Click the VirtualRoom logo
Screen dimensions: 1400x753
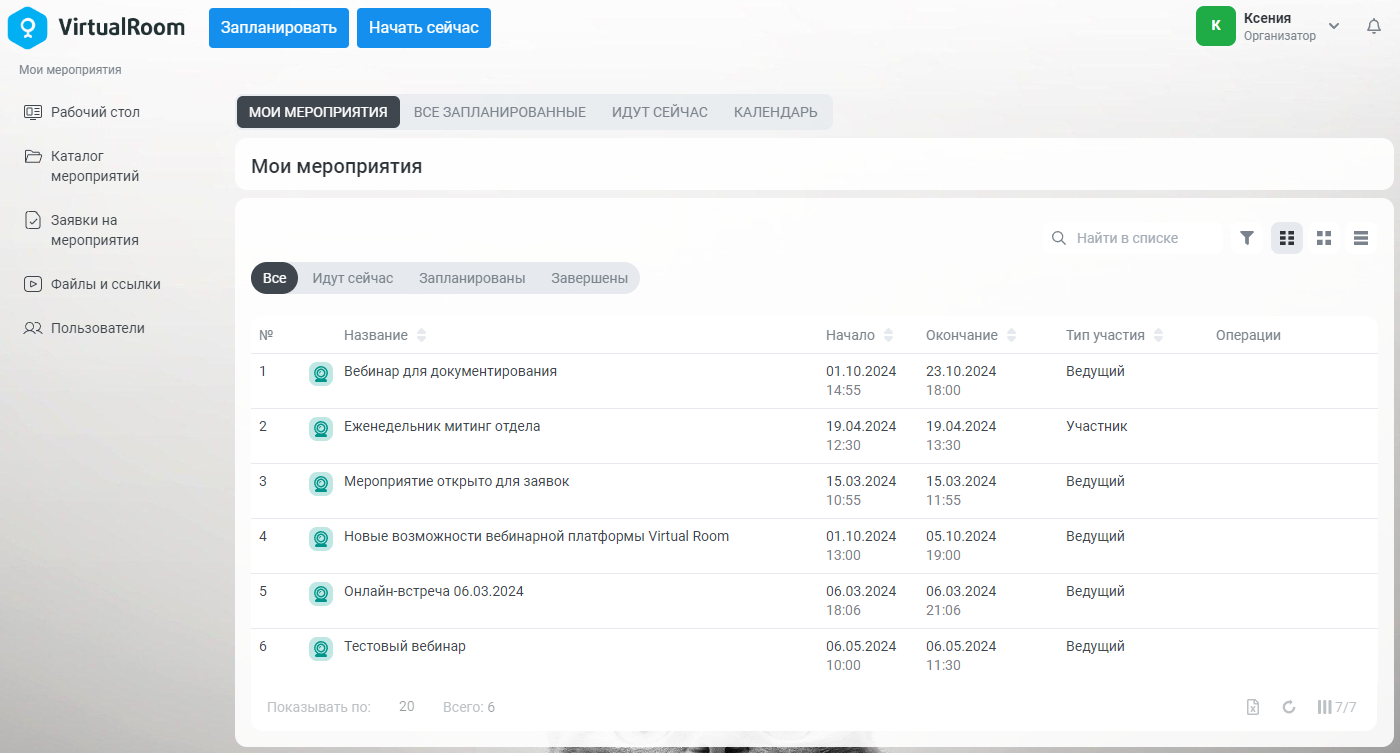click(97, 27)
